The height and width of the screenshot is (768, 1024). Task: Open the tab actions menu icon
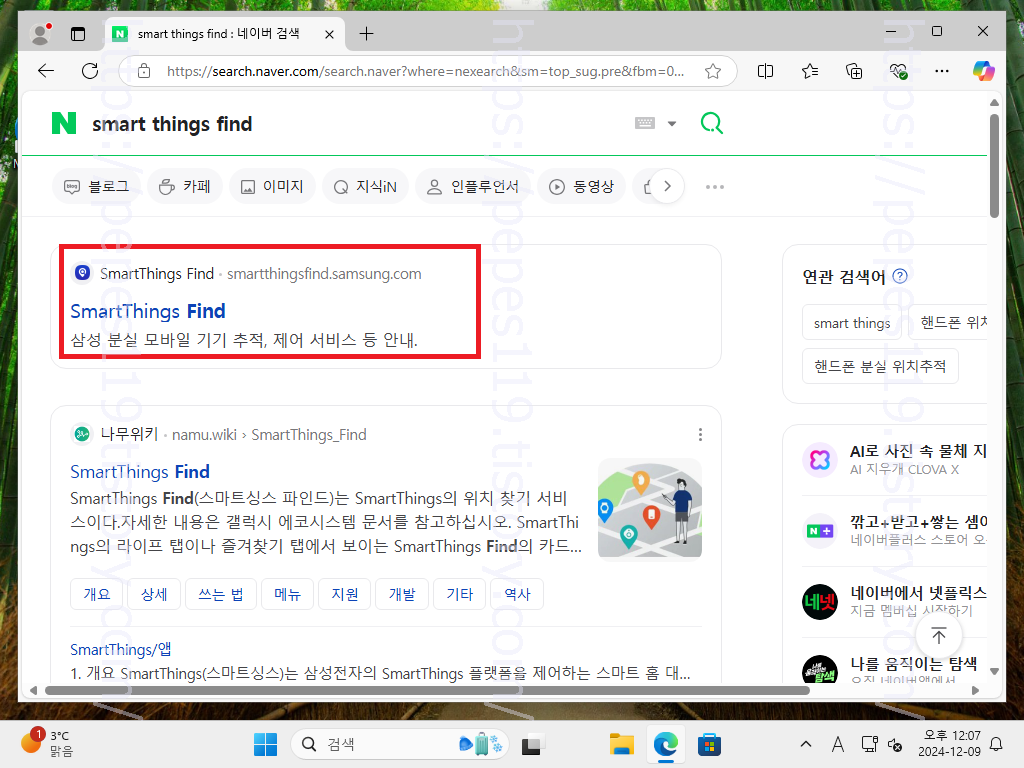tap(78, 34)
